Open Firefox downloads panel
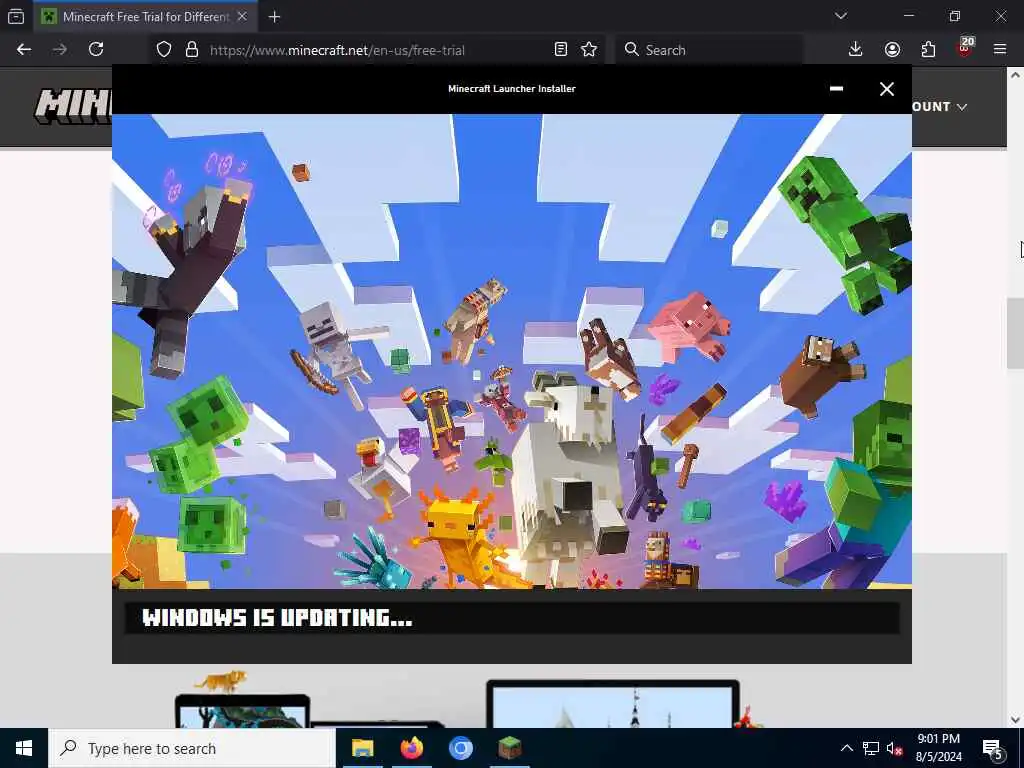 coord(856,50)
